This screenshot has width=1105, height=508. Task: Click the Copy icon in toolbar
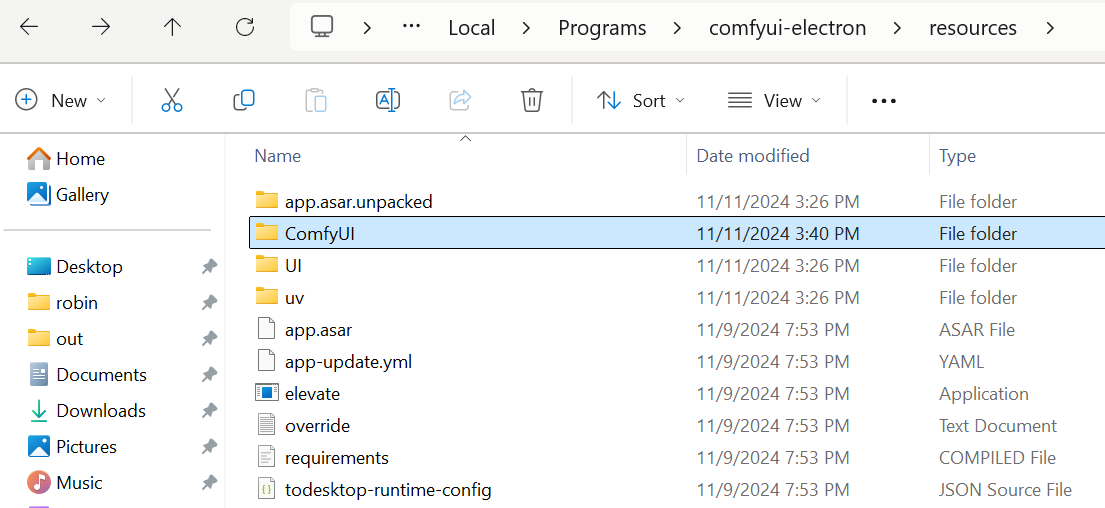point(244,100)
